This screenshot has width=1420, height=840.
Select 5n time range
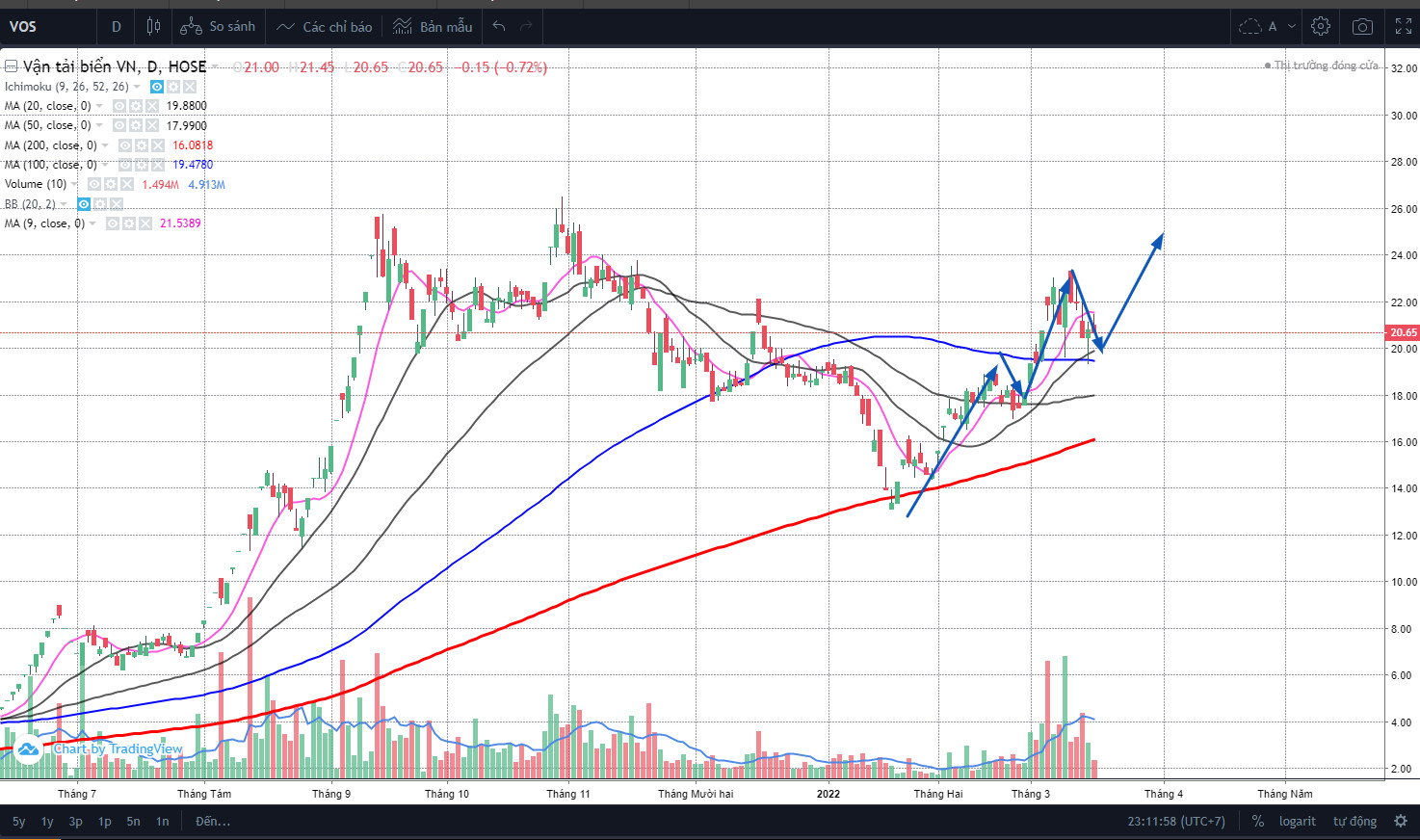tap(133, 822)
